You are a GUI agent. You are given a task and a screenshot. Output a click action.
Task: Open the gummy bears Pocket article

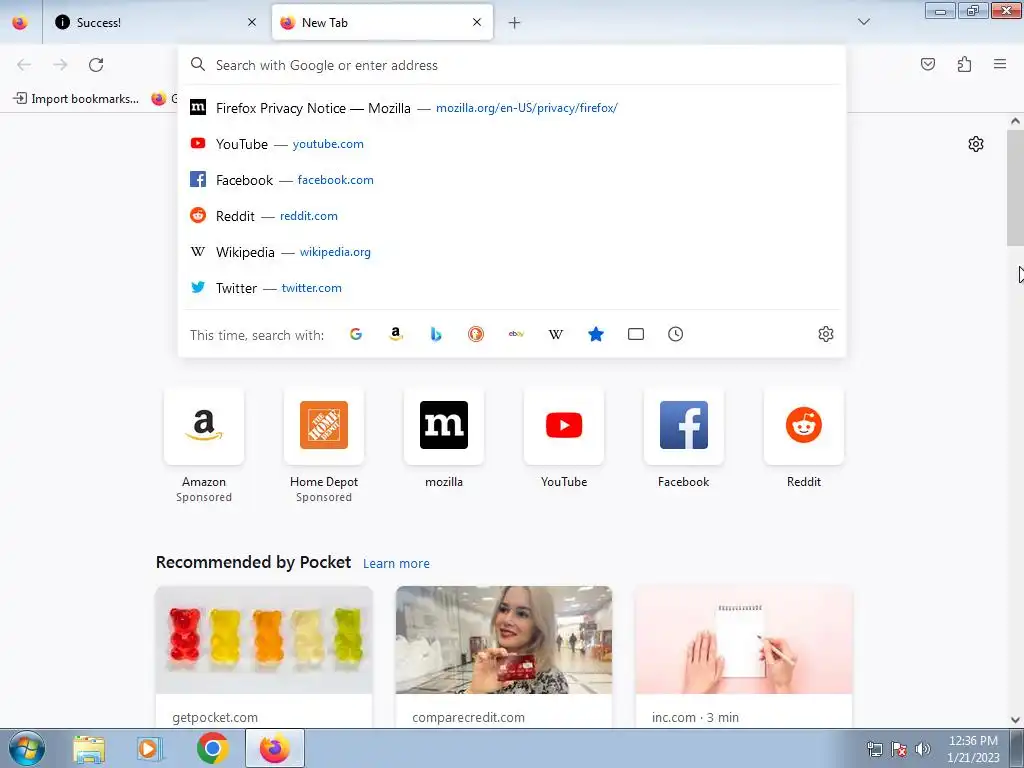(x=264, y=656)
